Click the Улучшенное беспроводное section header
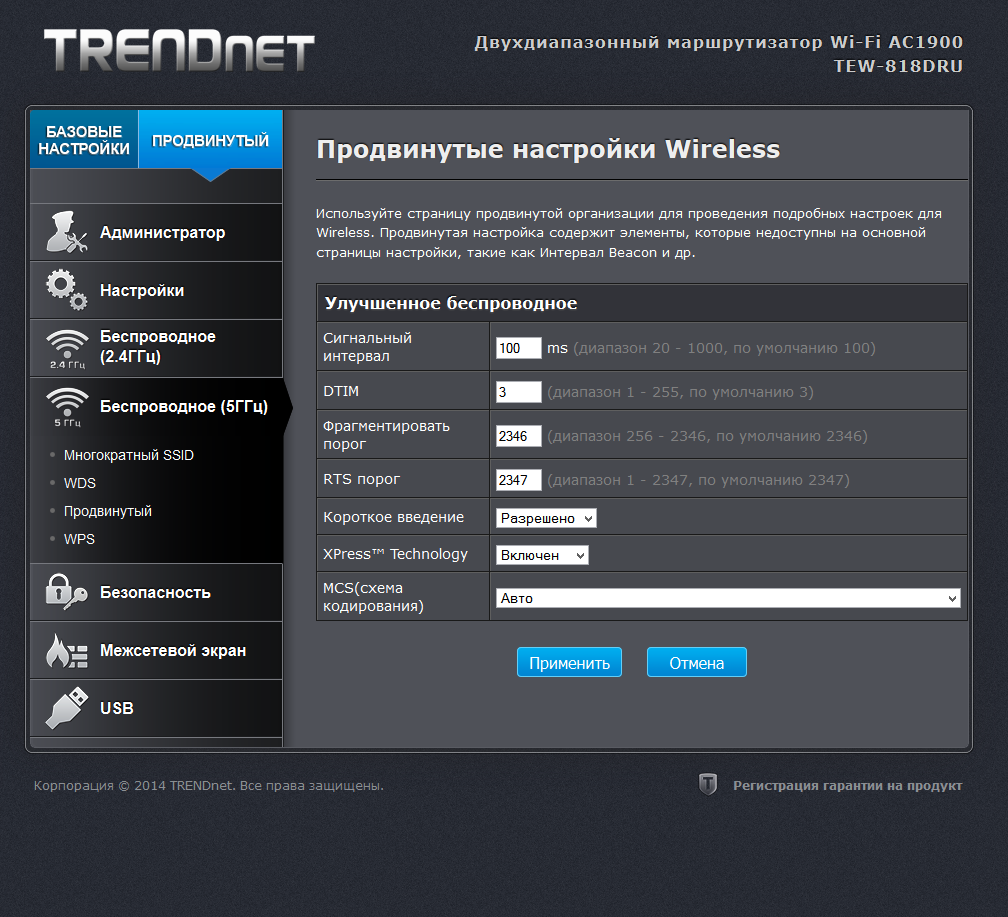 click(x=642, y=303)
